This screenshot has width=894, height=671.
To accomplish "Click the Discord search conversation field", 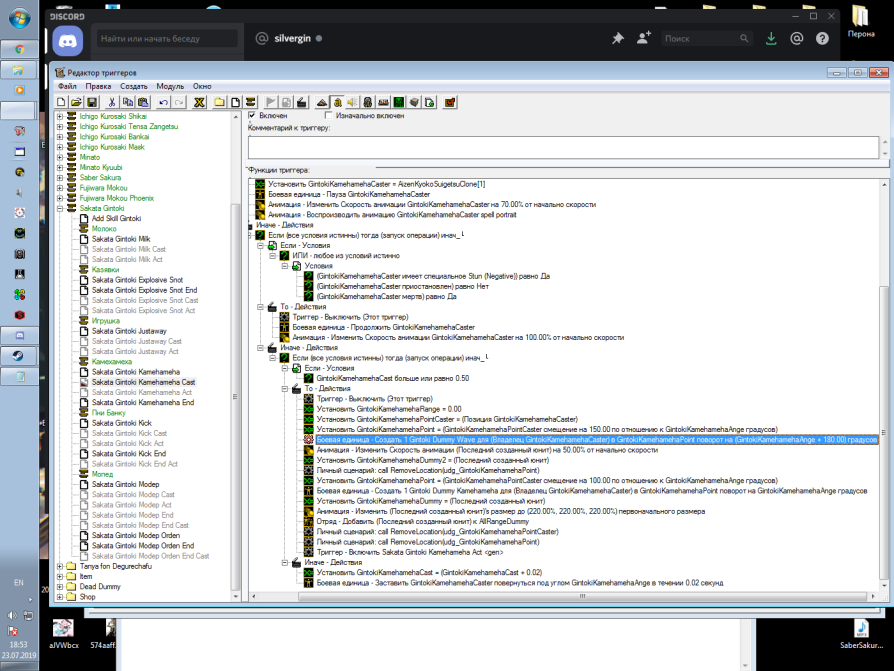I will point(167,38).
